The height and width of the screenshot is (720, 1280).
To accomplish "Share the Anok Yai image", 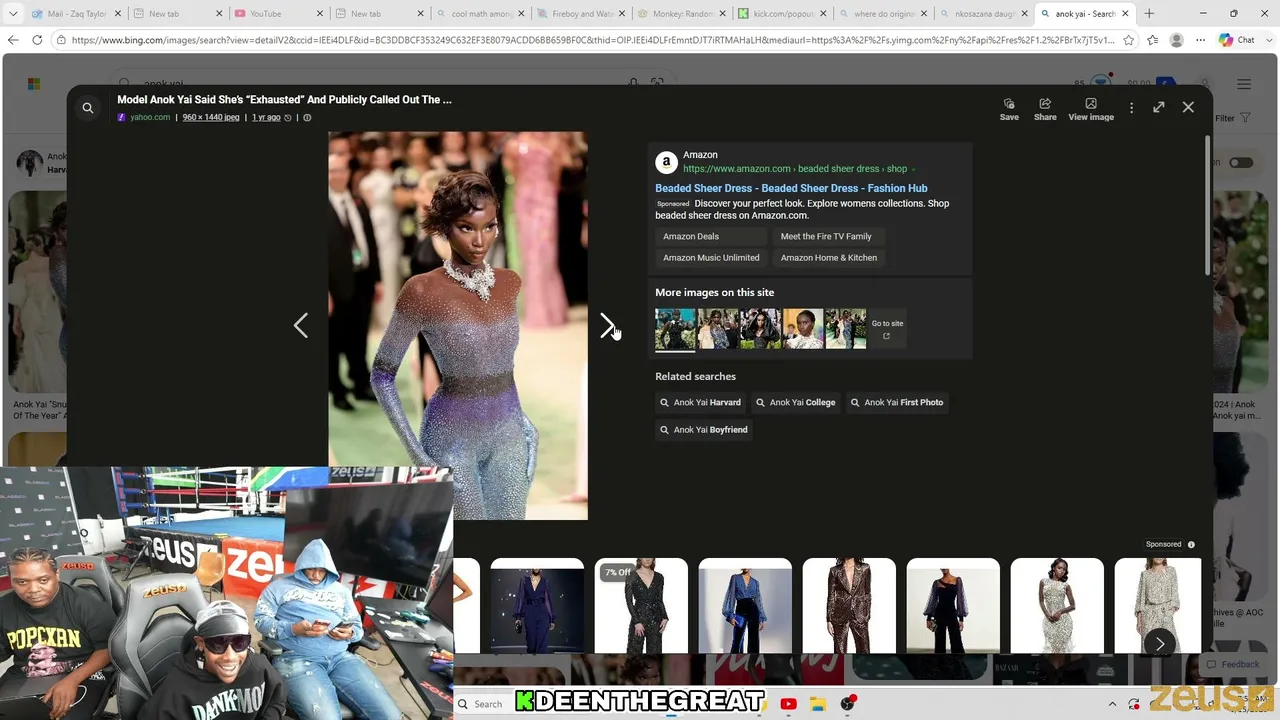I will pyautogui.click(x=1045, y=109).
